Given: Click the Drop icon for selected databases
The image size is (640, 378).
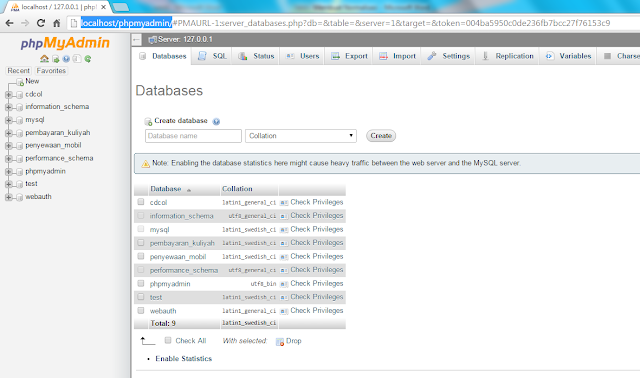Looking at the screenshot, I should pos(280,342).
